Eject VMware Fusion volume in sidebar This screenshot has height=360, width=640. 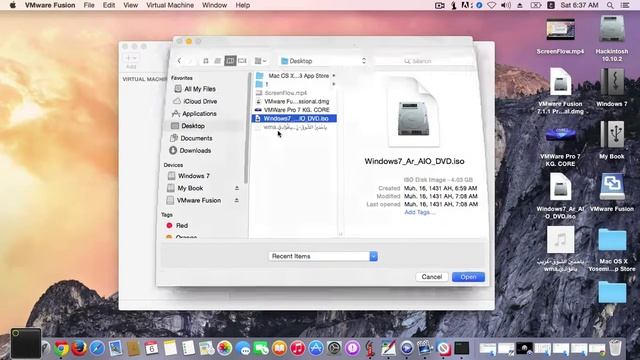(x=237, y=200)
